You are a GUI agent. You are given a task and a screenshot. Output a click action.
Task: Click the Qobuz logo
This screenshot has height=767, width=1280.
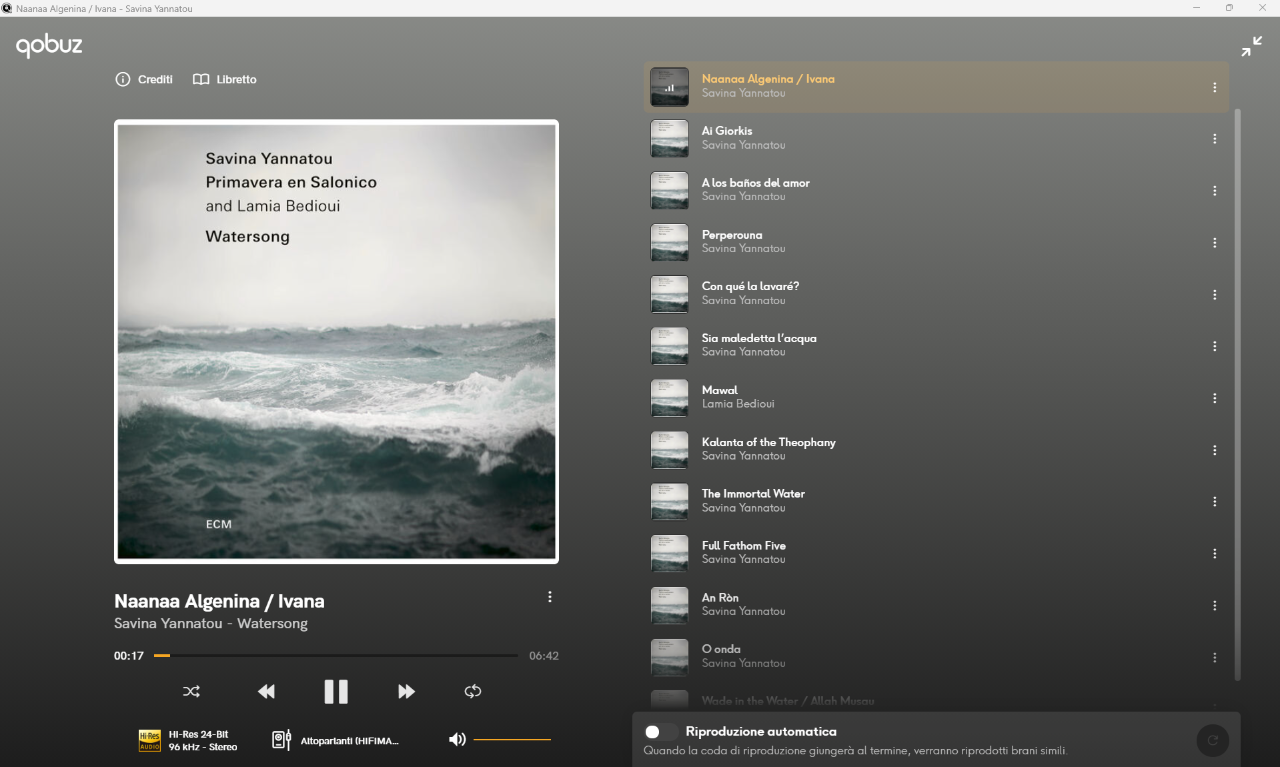(49, 46)
